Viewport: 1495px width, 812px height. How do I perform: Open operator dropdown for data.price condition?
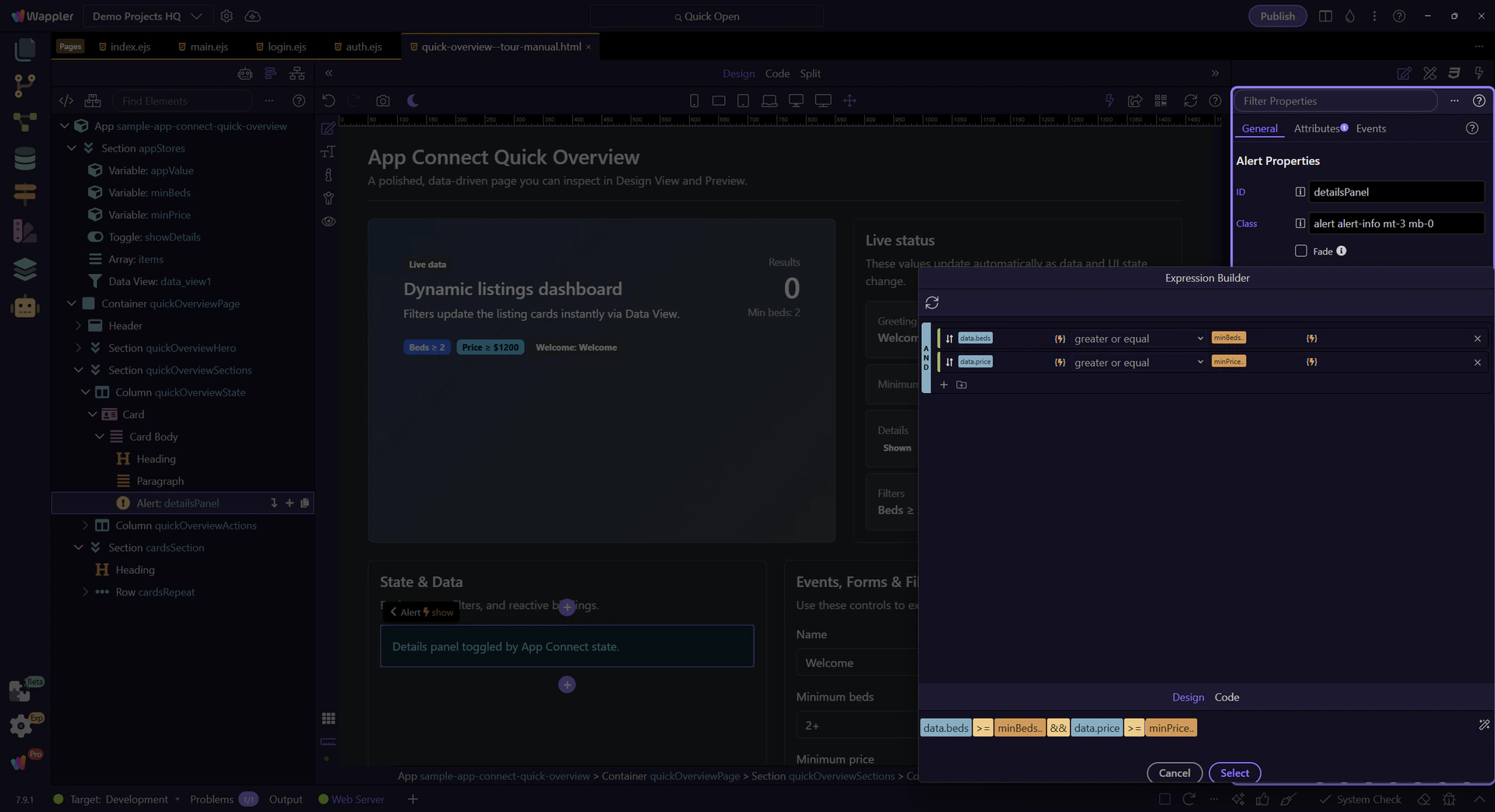(x=1138, y=362)
